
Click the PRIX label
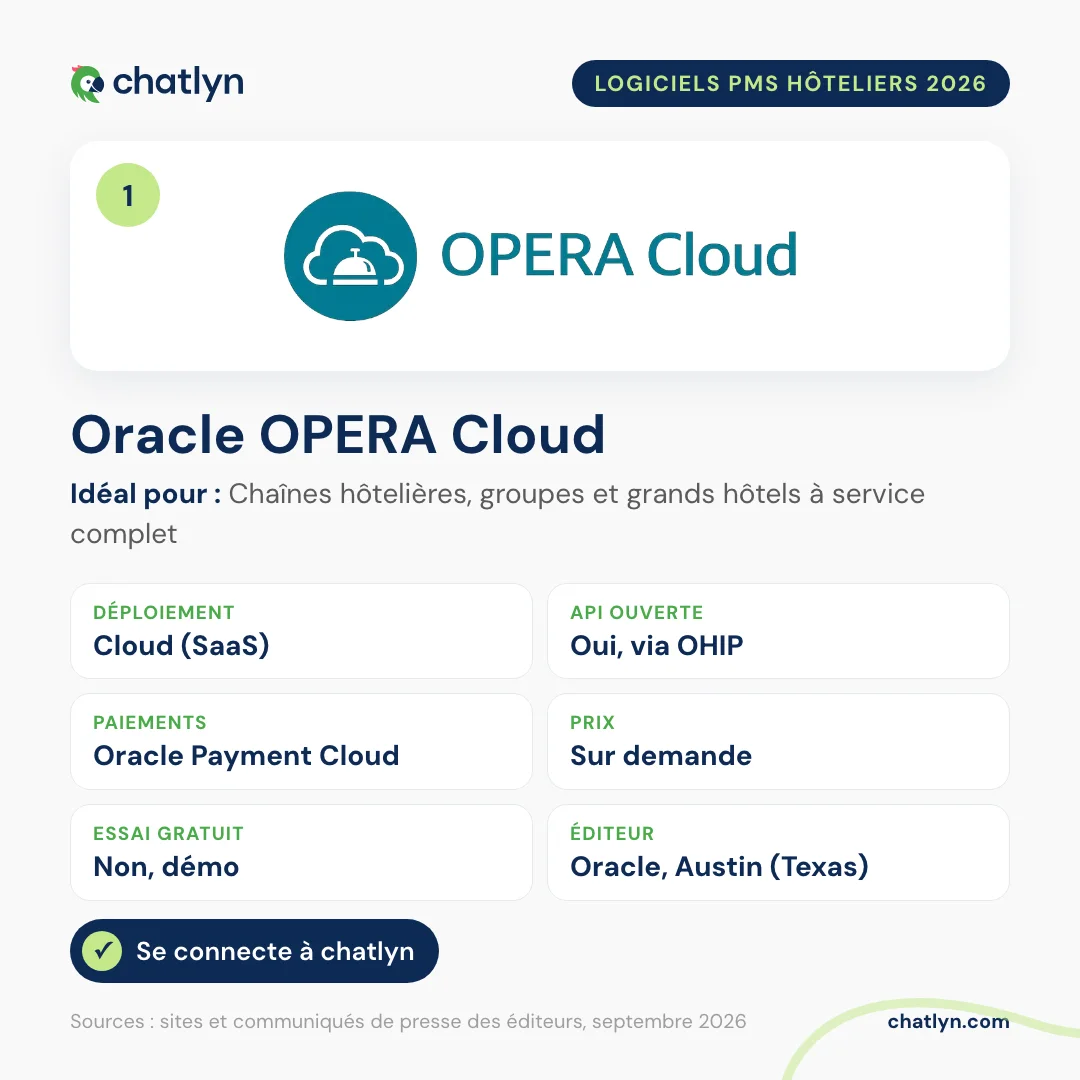[592, 723]
